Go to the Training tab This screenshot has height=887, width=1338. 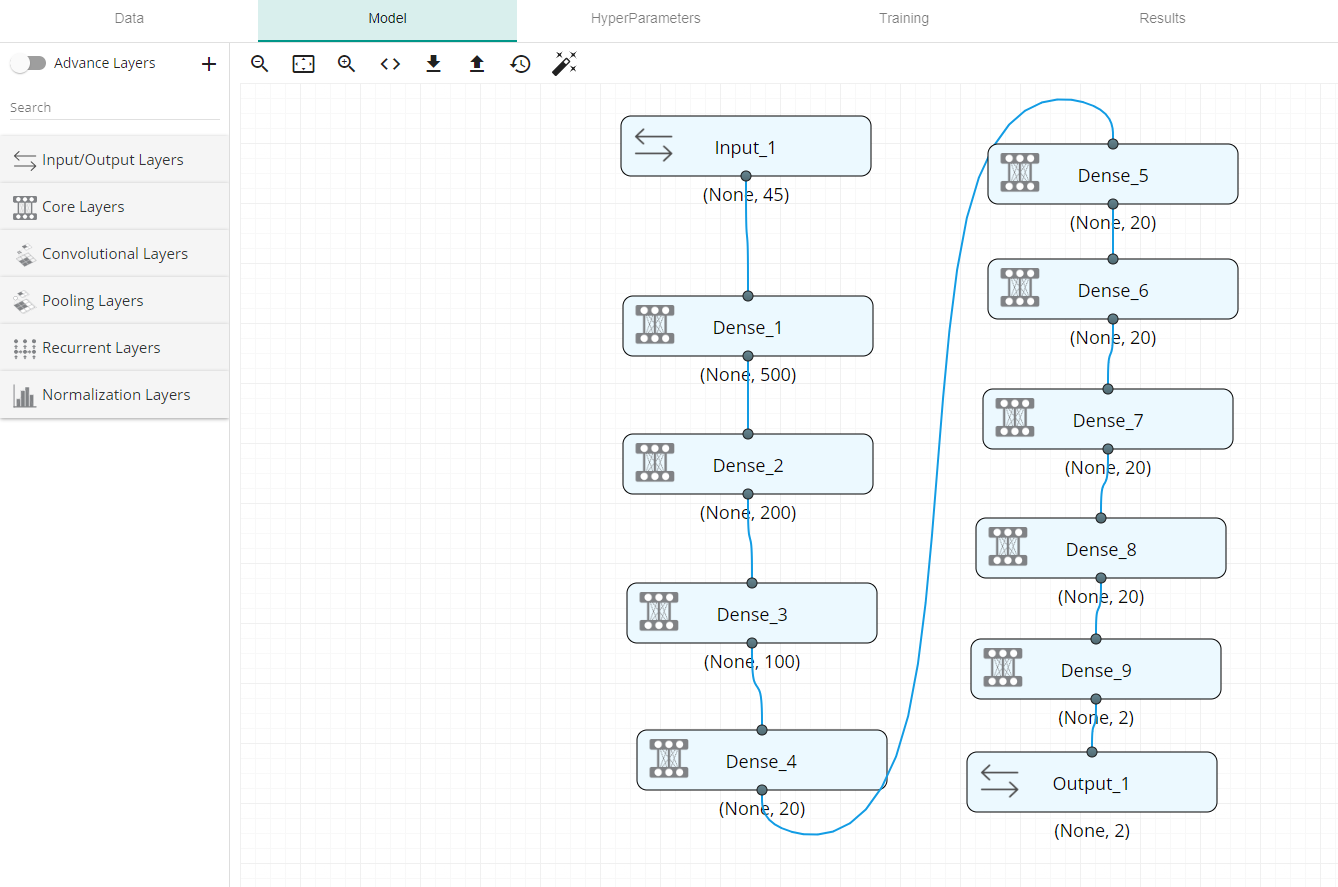pos(904,18)
